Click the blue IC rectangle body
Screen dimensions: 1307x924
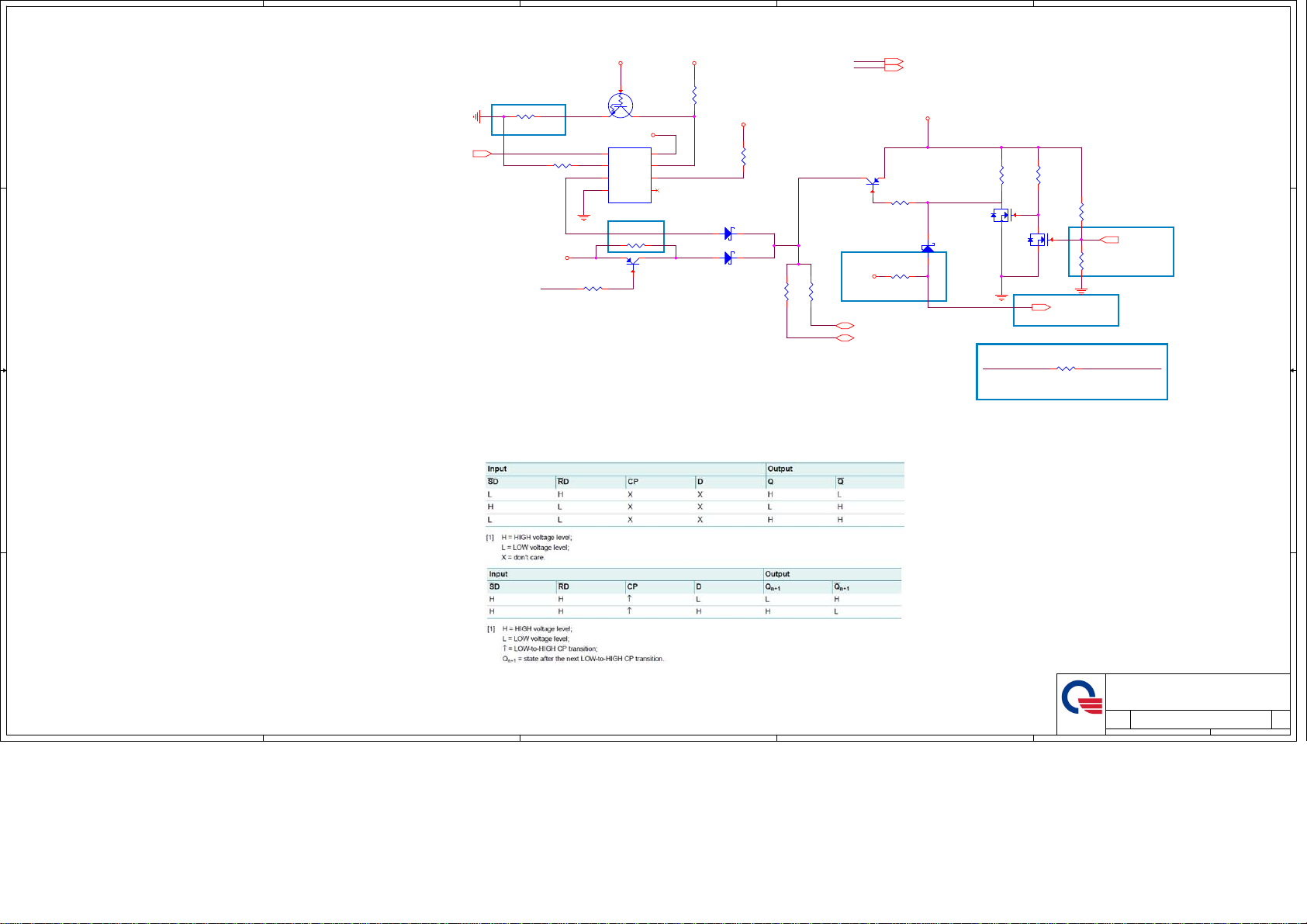point(630,175)
